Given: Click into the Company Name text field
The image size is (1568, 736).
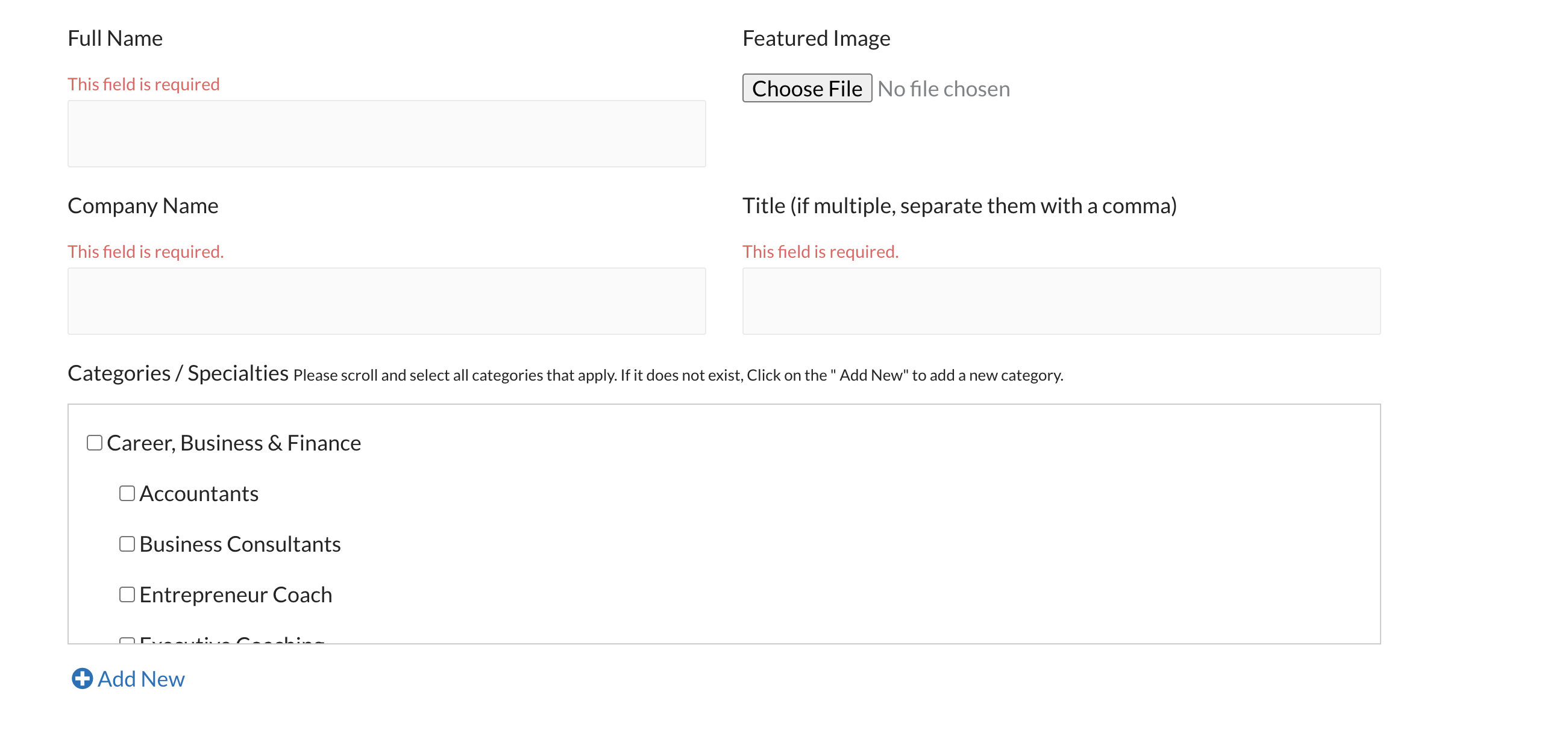Looking at the screenshot, I should coord(386,301).
